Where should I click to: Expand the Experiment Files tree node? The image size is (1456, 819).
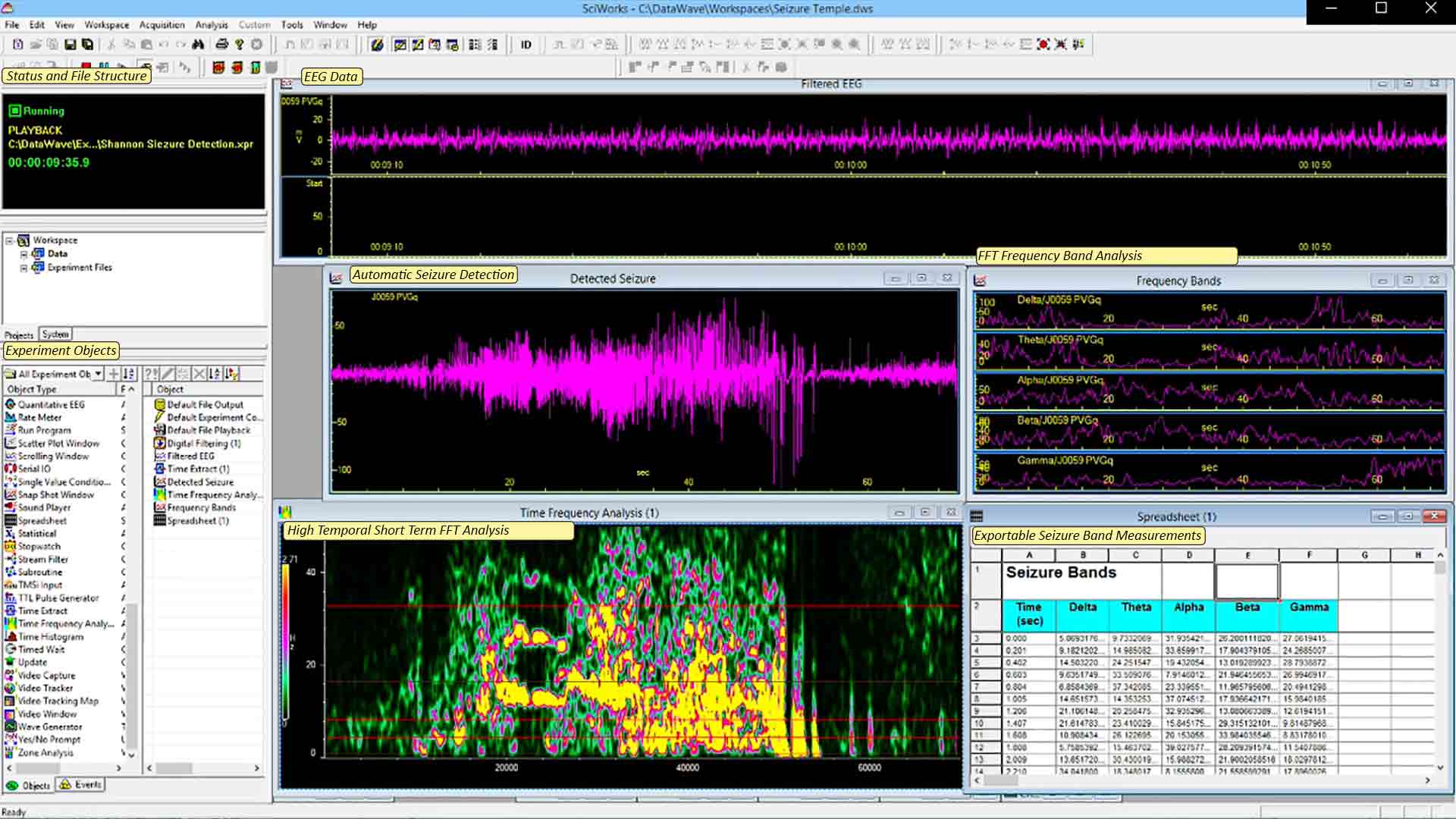pos(24,268)
